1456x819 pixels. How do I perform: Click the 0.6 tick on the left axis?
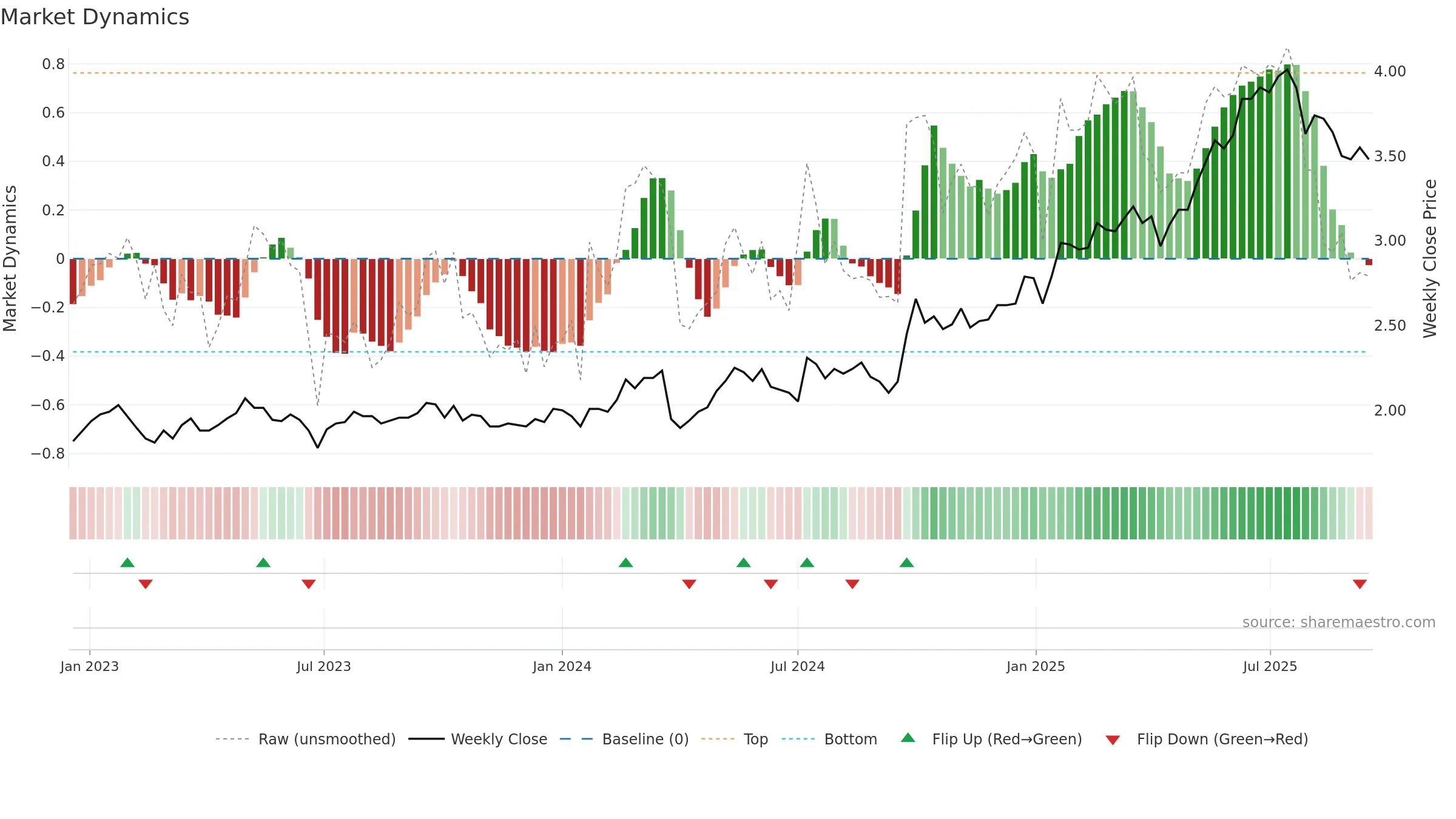point(53,112)
